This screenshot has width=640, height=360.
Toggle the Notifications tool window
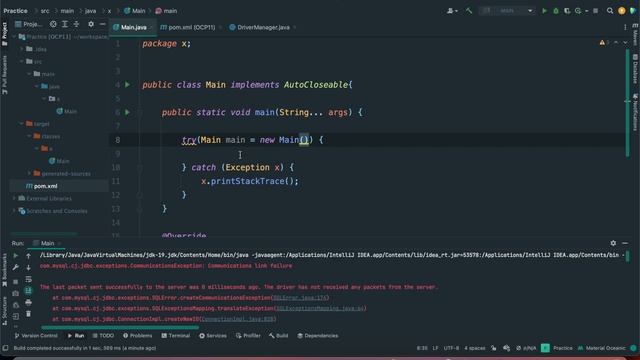[x=635, y=112]
